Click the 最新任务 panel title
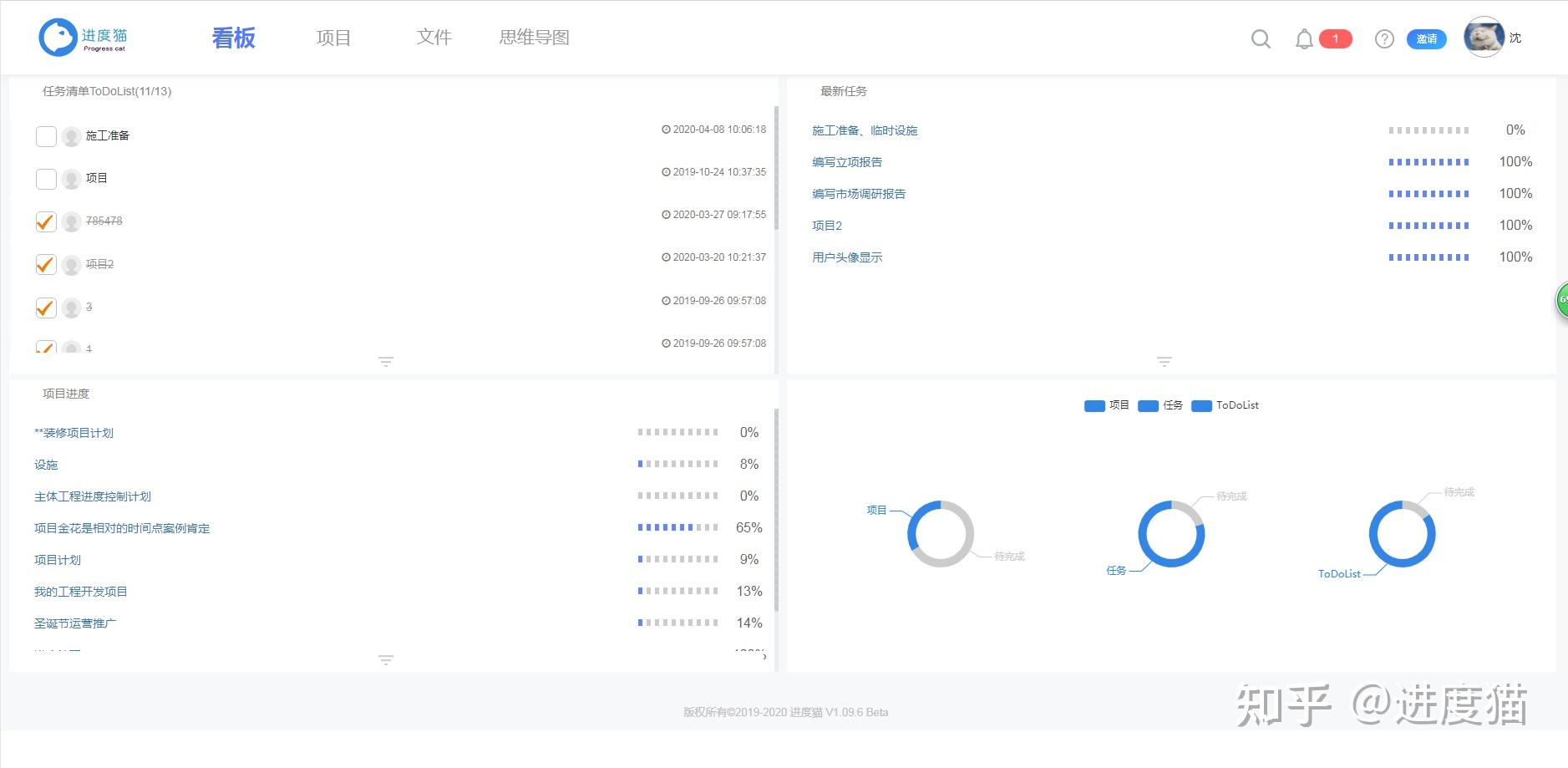 point(844,91)
